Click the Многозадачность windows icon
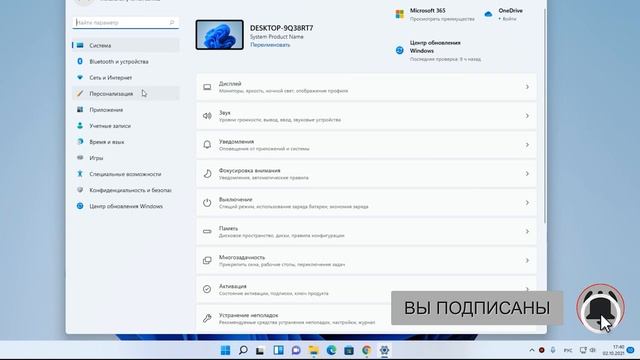Viewport: 640px width, 360px height. [x=207, y=260]
